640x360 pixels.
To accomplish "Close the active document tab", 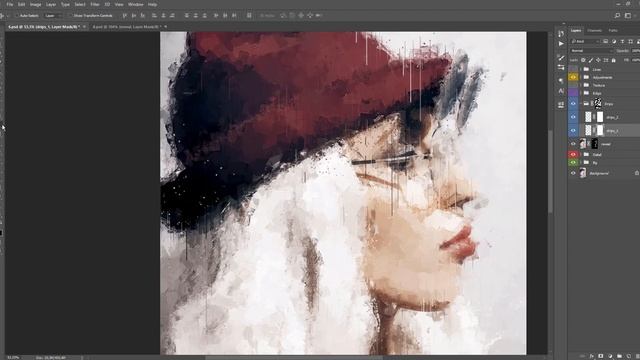I will 84,27.
